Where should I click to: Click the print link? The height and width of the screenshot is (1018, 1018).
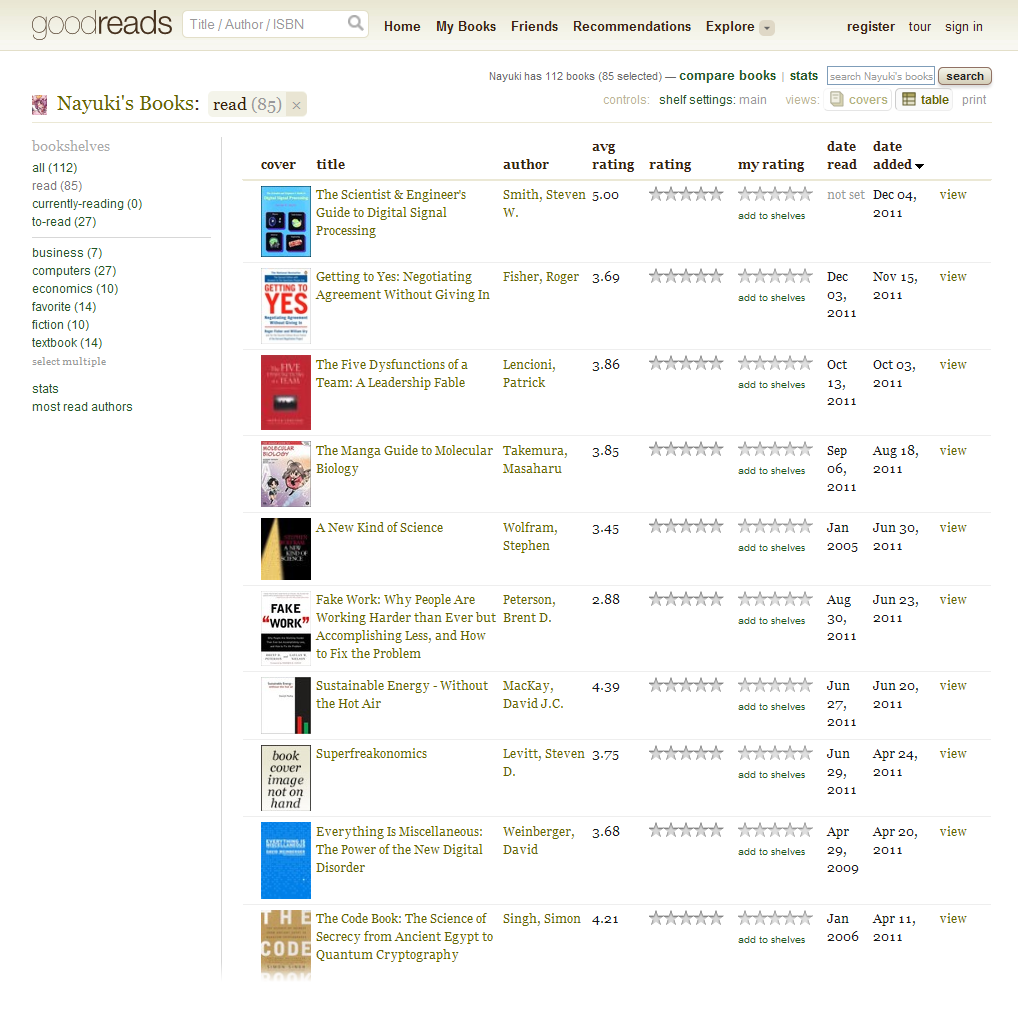click(974, 100)
